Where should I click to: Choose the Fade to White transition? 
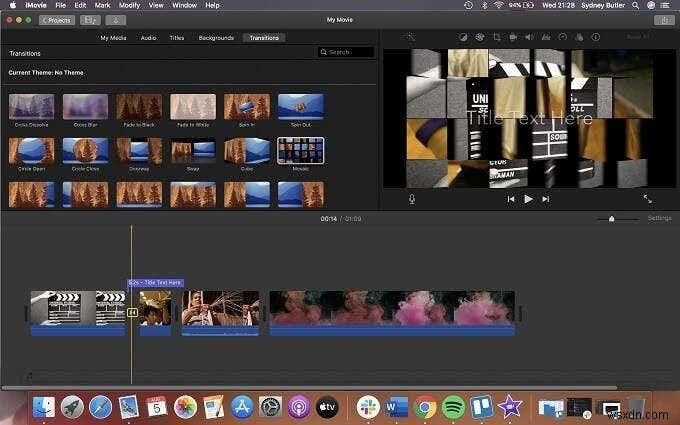coord(193,107)
